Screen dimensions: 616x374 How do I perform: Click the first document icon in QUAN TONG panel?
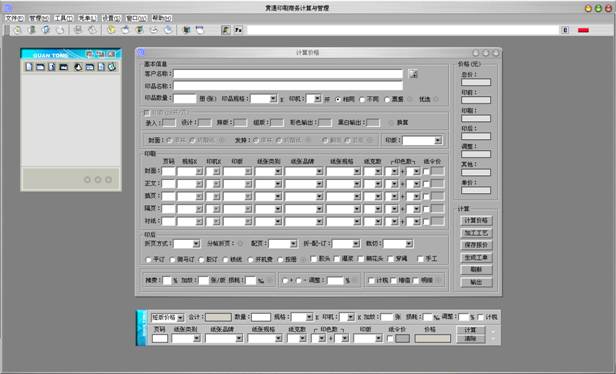29,67
